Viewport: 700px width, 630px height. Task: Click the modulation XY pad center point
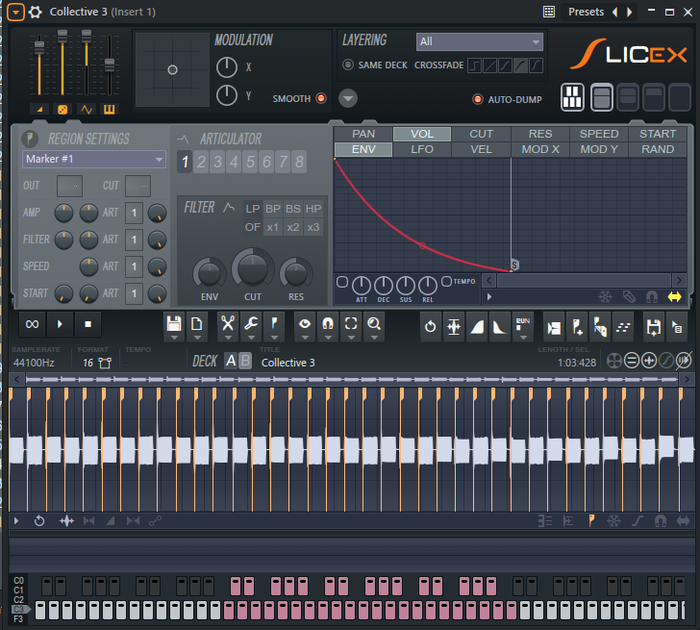click(172, 70)
